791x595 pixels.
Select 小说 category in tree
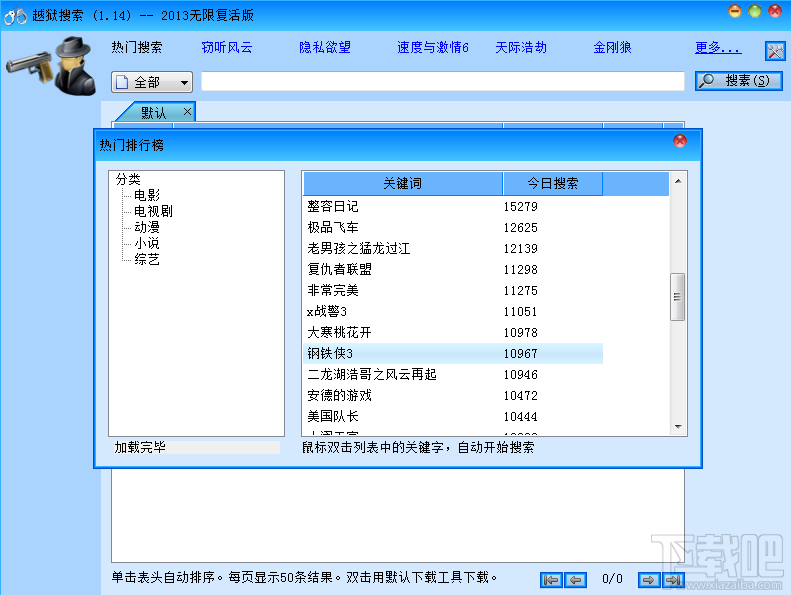147,243
